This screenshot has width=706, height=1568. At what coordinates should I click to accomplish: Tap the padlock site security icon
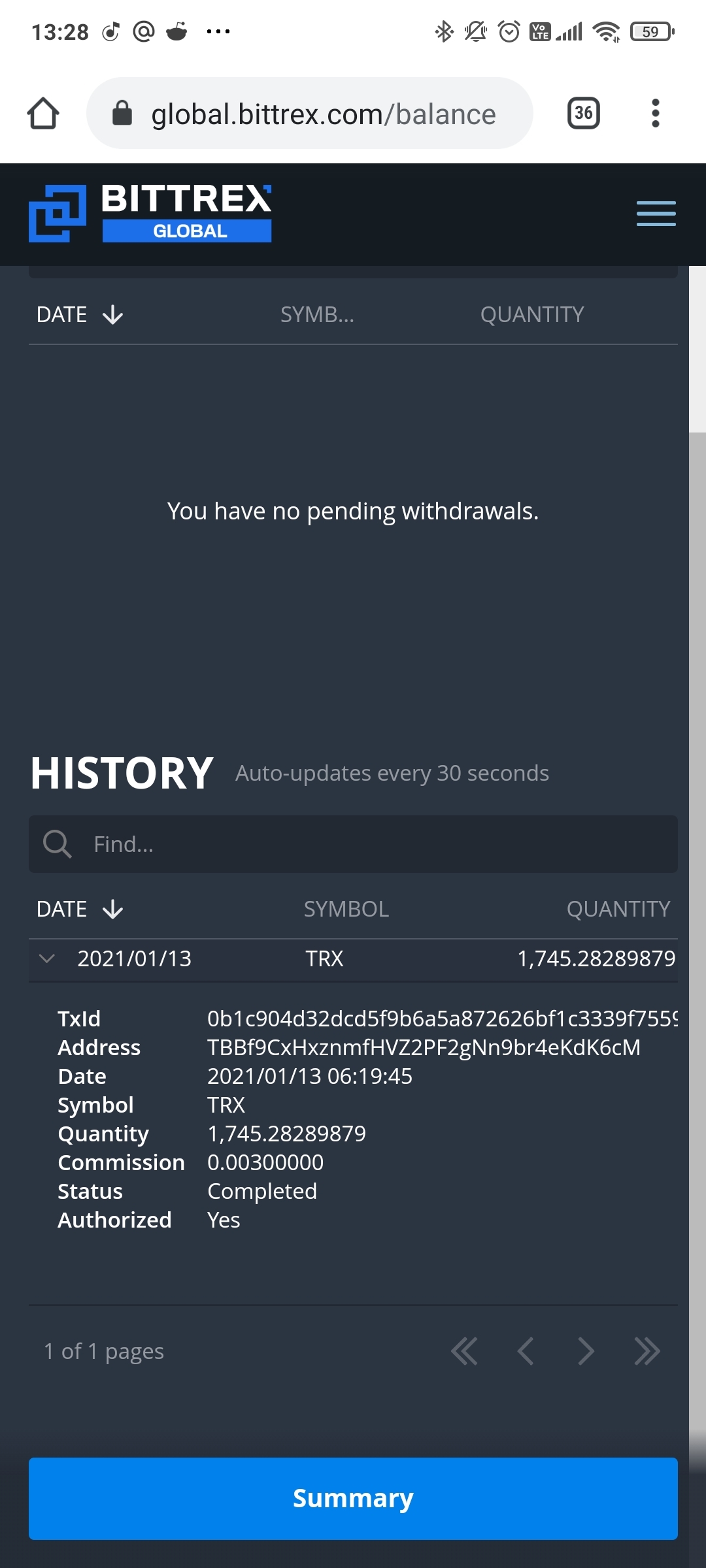pos(122,114)
